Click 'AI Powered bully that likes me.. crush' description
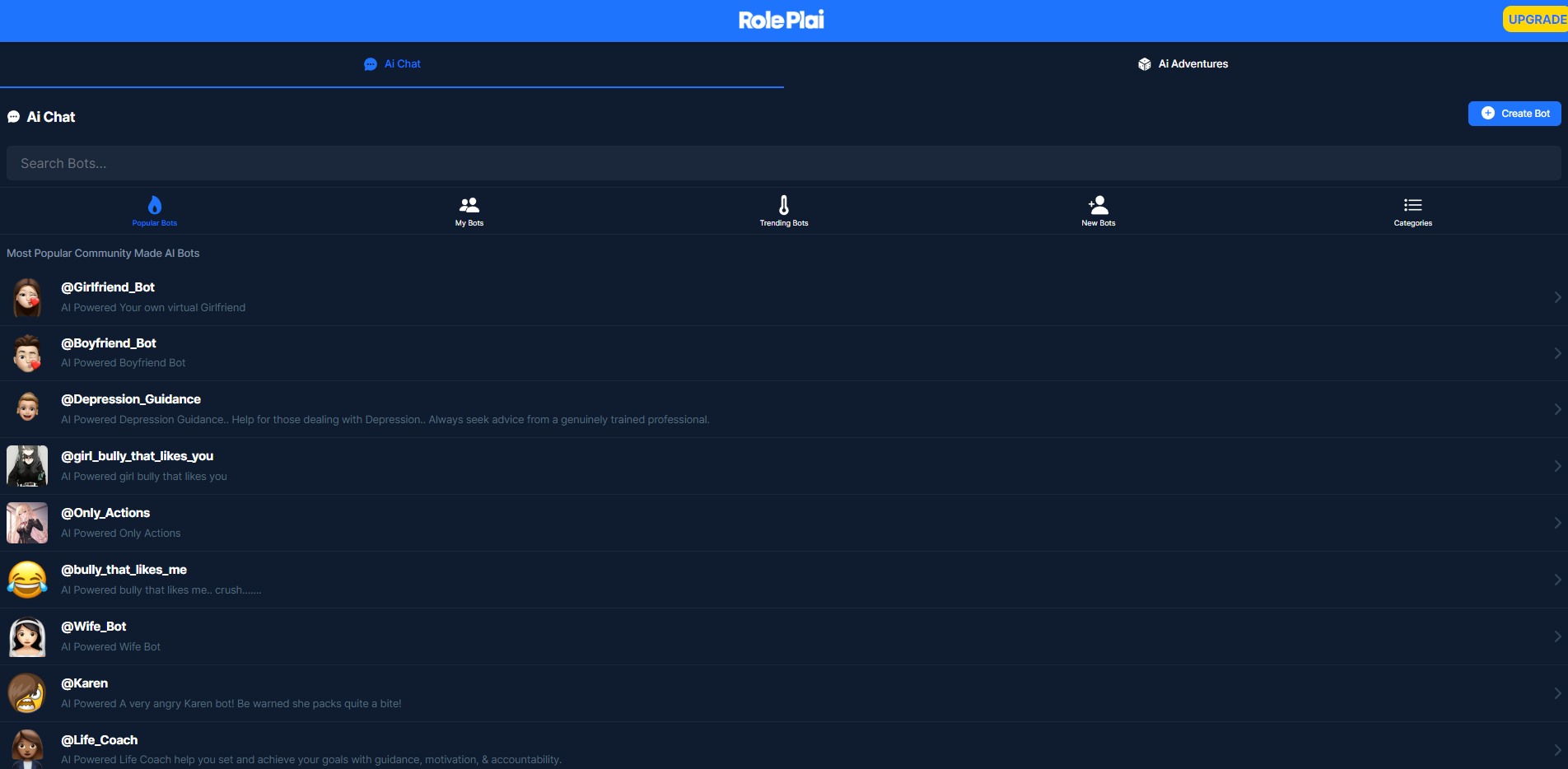Image resolution: width=1568 pixels, height=769 pixels. click(161, 590)
